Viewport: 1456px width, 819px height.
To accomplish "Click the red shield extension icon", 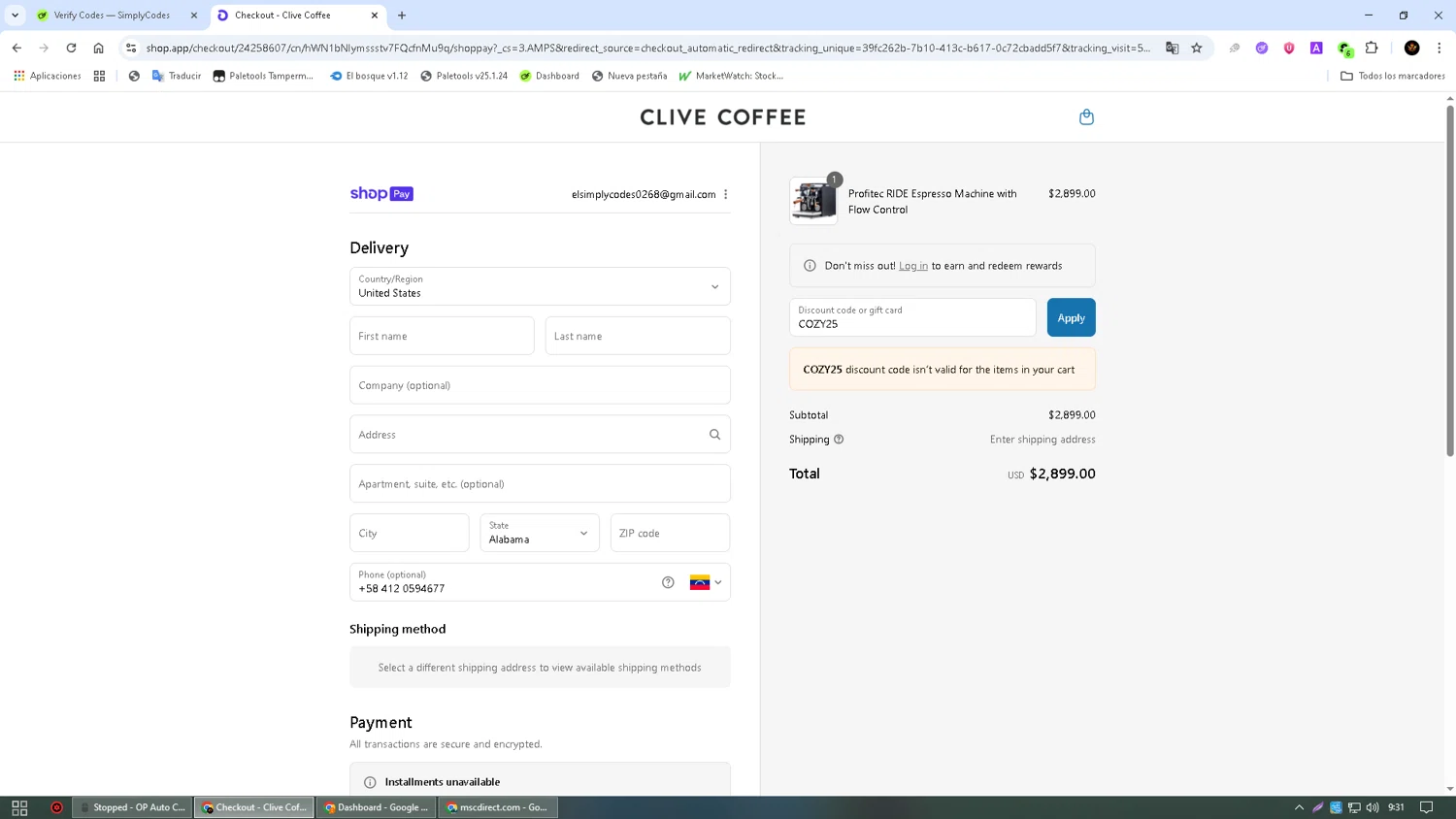I will click(1289, 48).
